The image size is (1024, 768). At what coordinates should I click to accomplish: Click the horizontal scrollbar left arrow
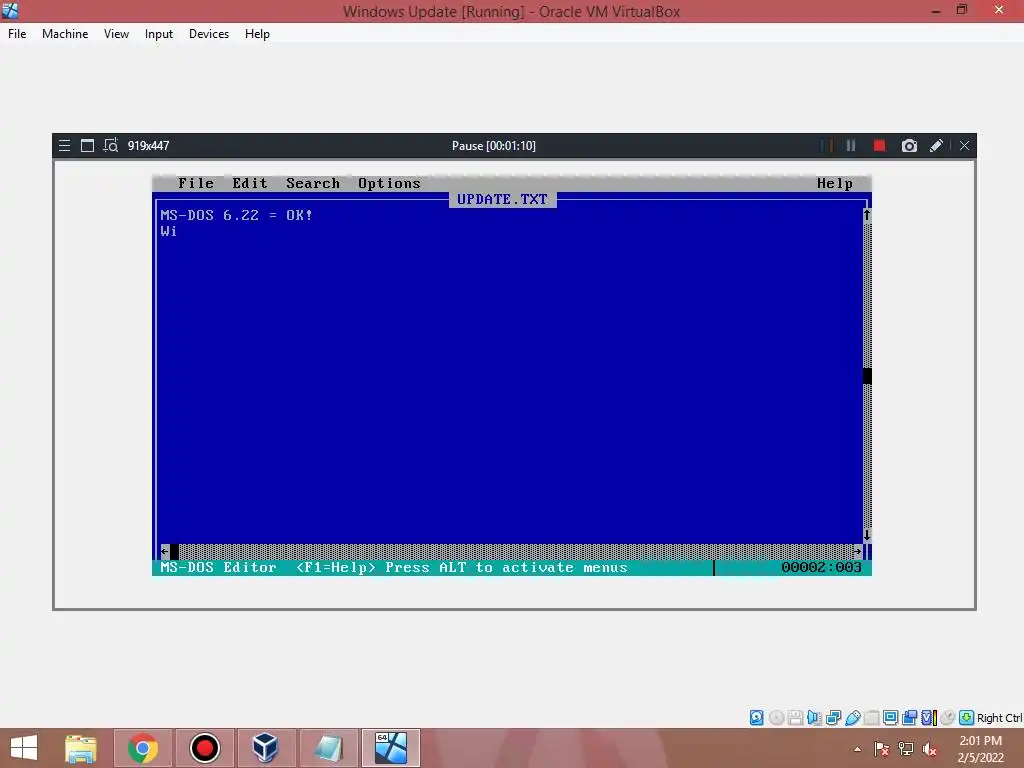pyautogui.click(x=165, y=551)
